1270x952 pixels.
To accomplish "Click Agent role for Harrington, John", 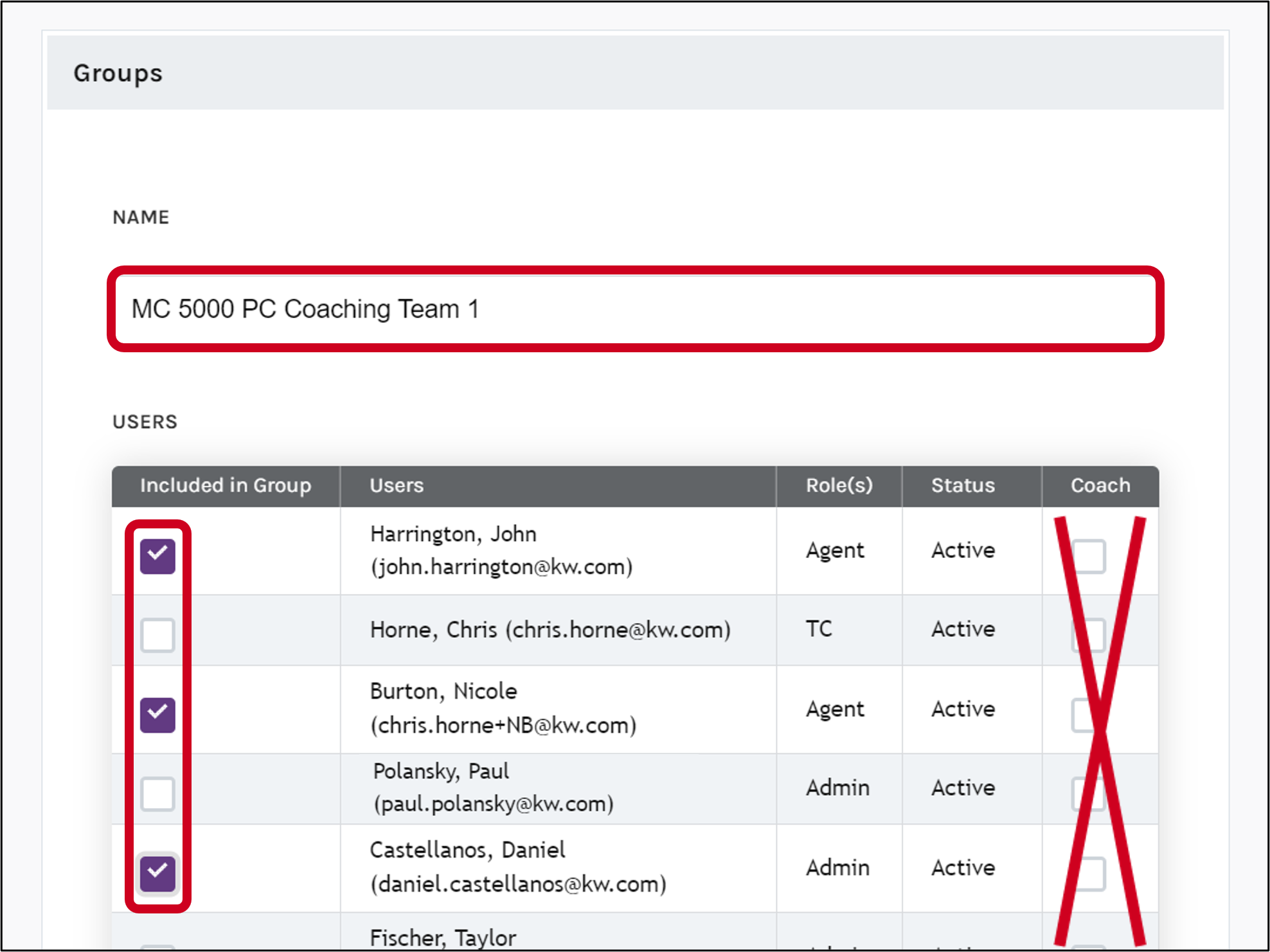I will point(835,551).
